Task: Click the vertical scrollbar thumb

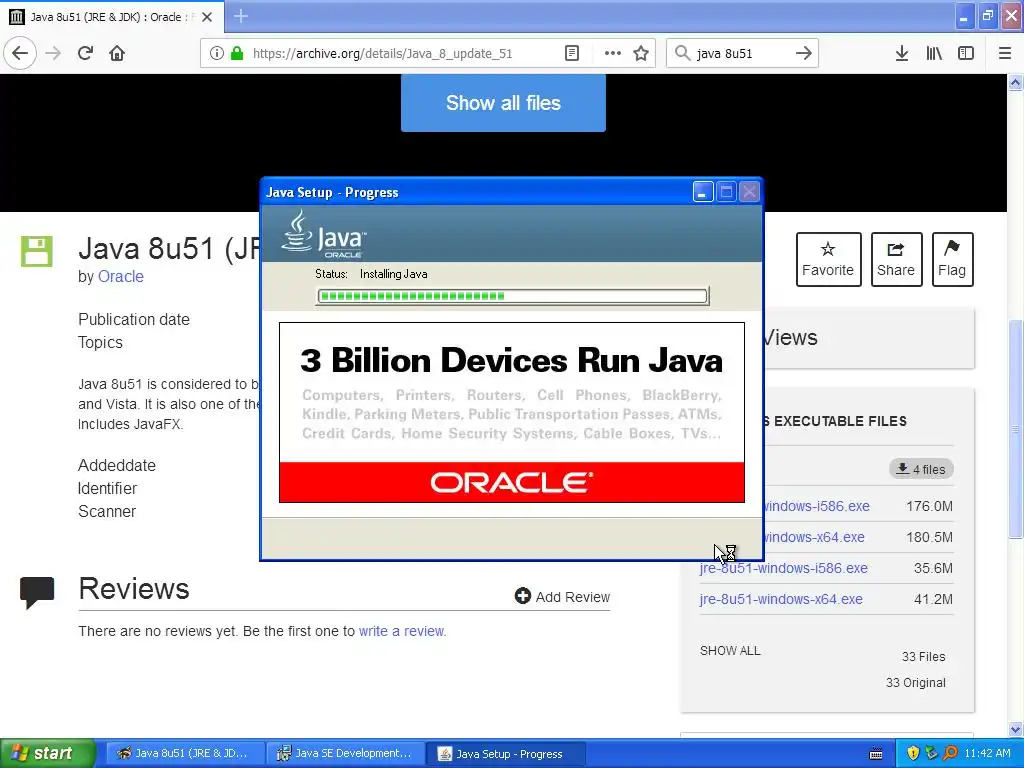Action: 1016,428
